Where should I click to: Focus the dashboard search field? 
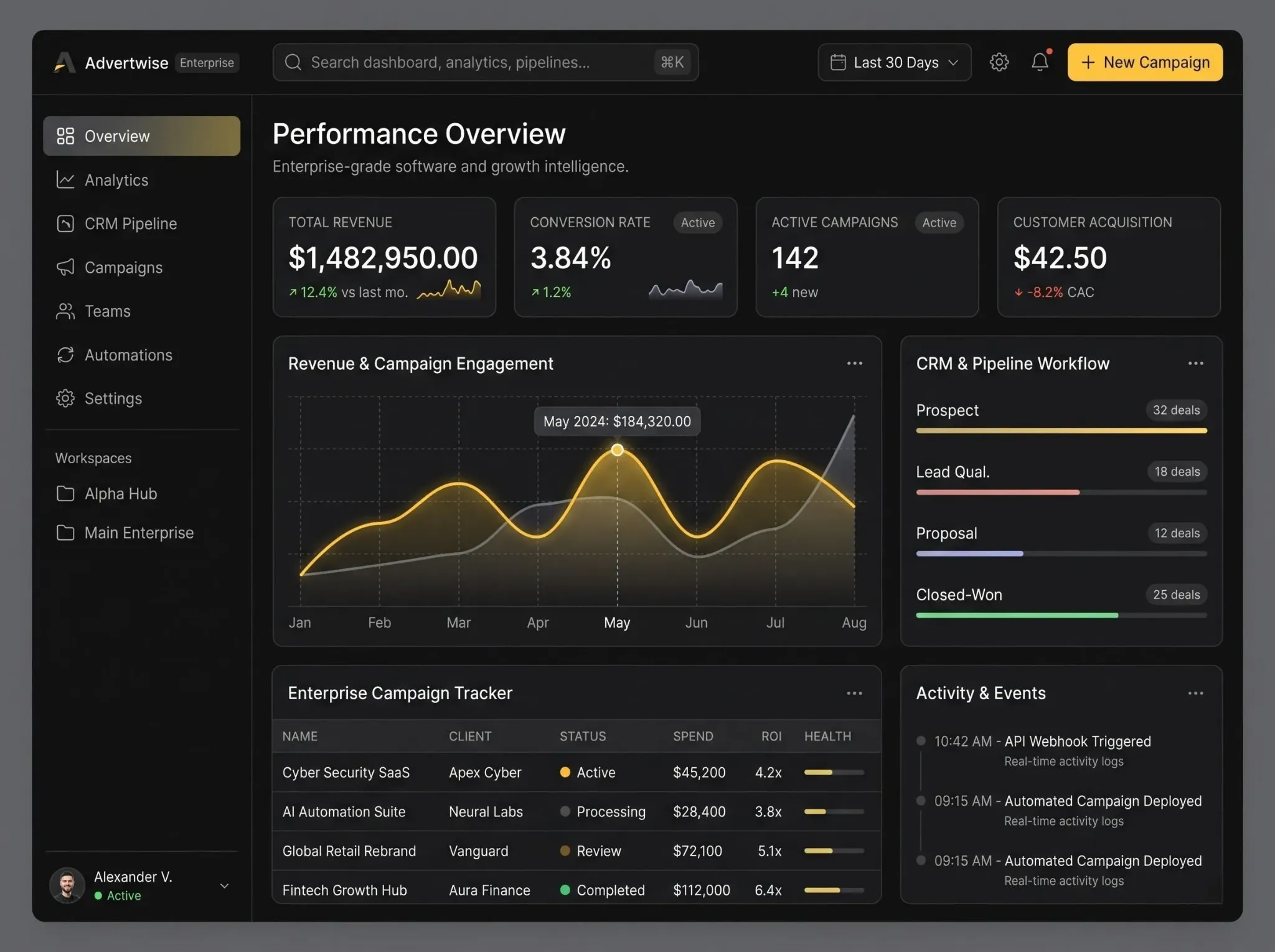coord(485,62)
